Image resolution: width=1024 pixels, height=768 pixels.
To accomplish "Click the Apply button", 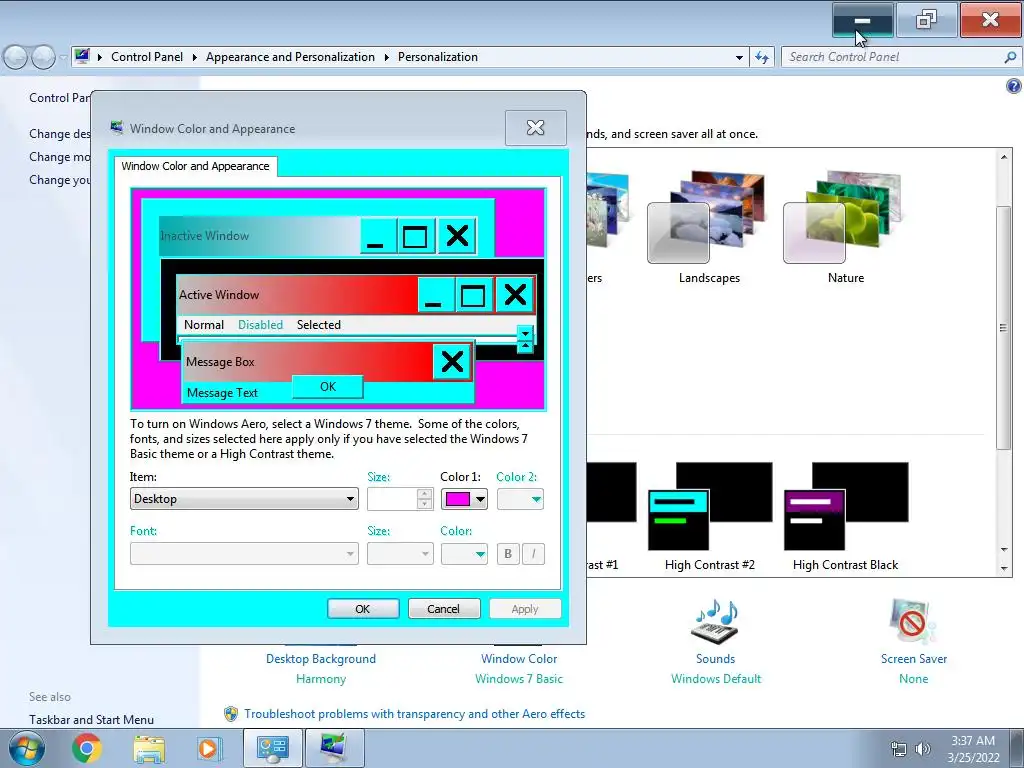I will tap(525, 609).
